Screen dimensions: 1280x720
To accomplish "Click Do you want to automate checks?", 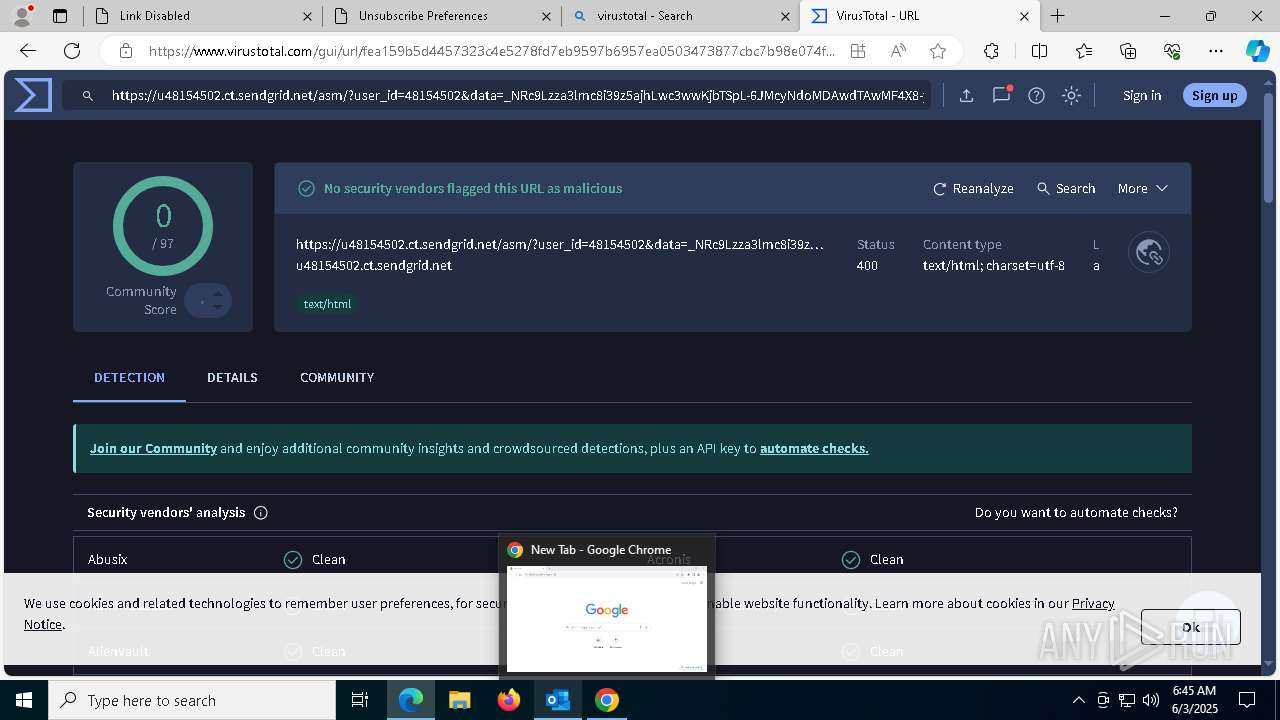I will click(1076, 512).
